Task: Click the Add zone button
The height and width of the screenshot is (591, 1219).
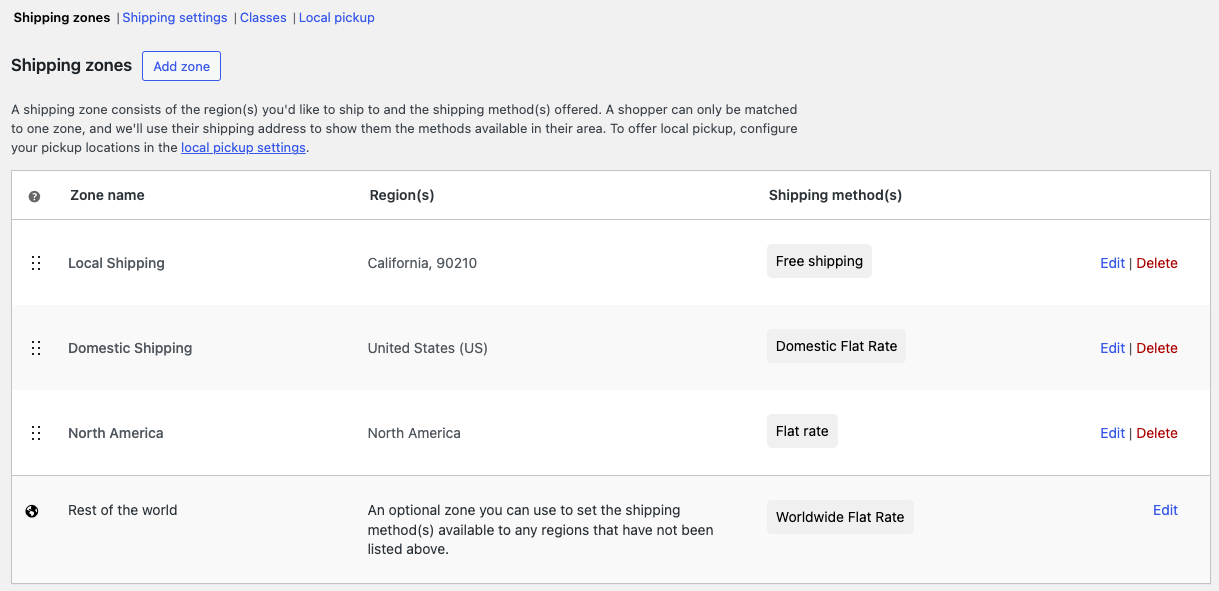Action: [x=181, y=66]
